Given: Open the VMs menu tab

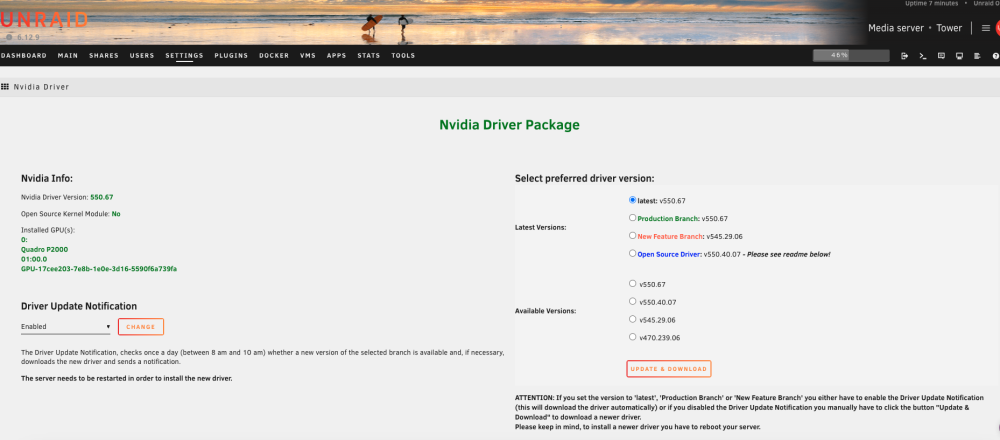Looking at the screenshot, I should coord(308,55).
